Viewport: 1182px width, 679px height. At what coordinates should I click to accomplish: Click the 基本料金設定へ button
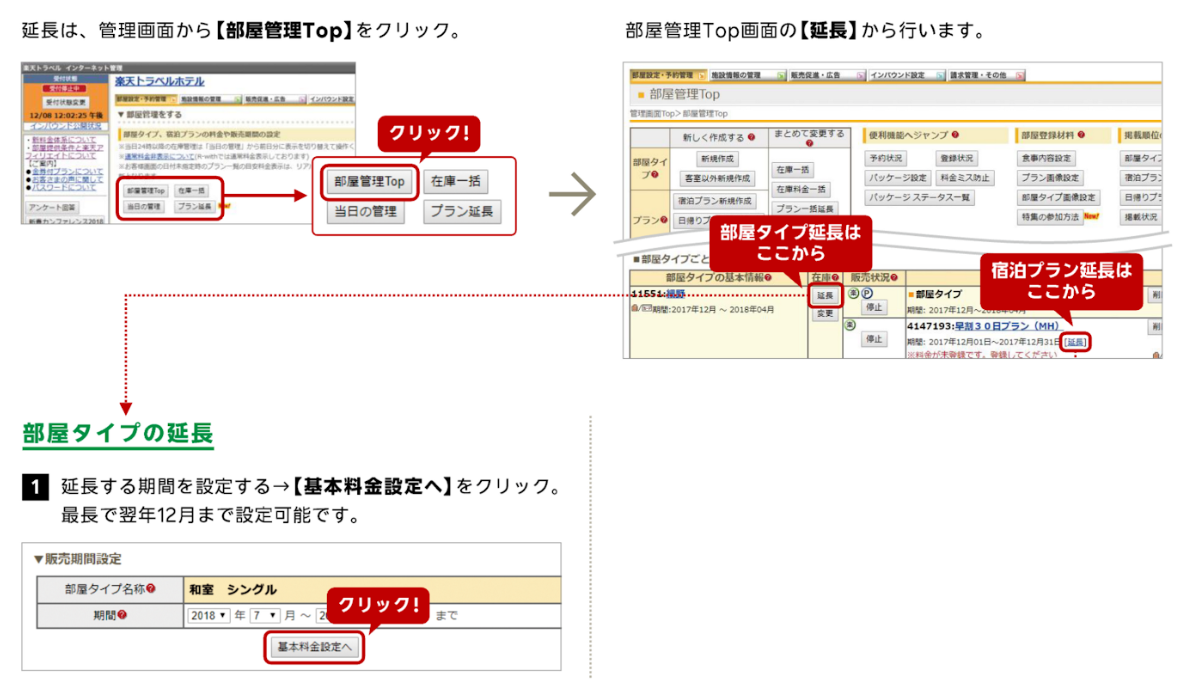[x=315, y=647]
